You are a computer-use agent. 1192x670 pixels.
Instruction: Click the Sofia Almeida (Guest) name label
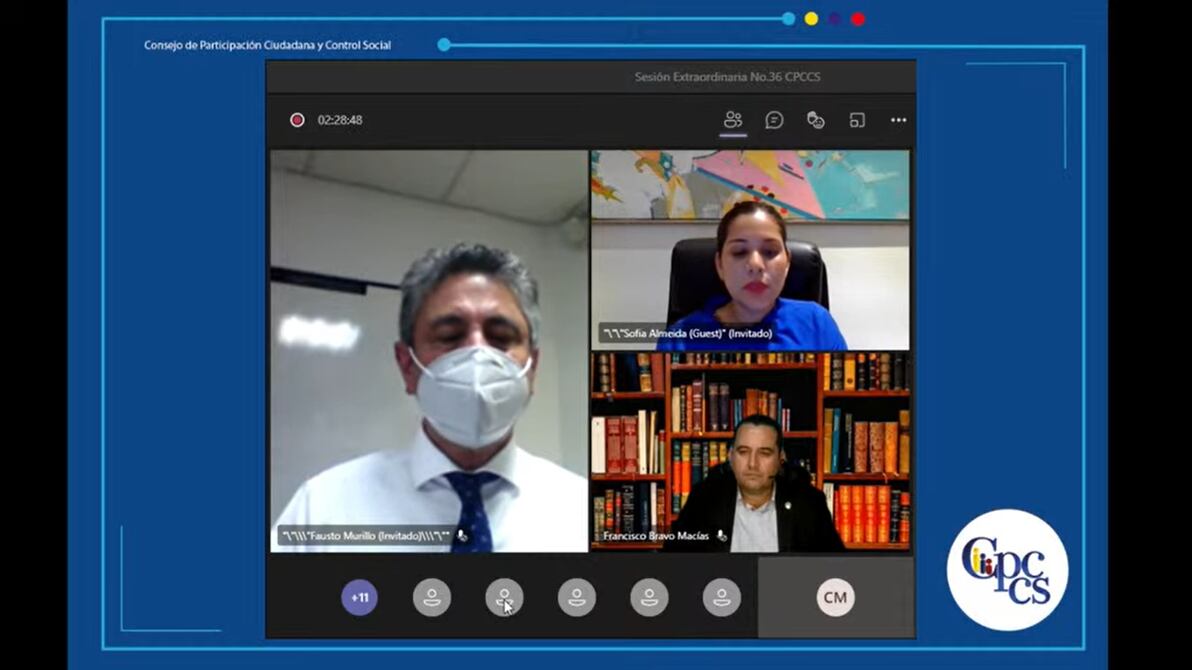tap(686, 334)
